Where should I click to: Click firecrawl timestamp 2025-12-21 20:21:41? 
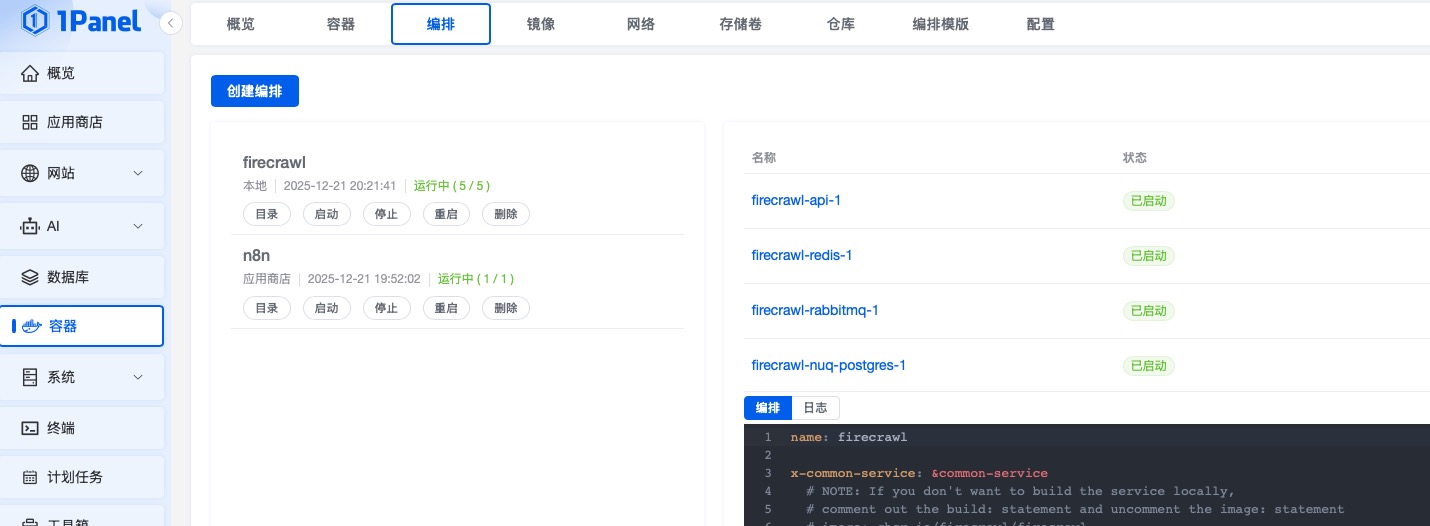point(340,186)
